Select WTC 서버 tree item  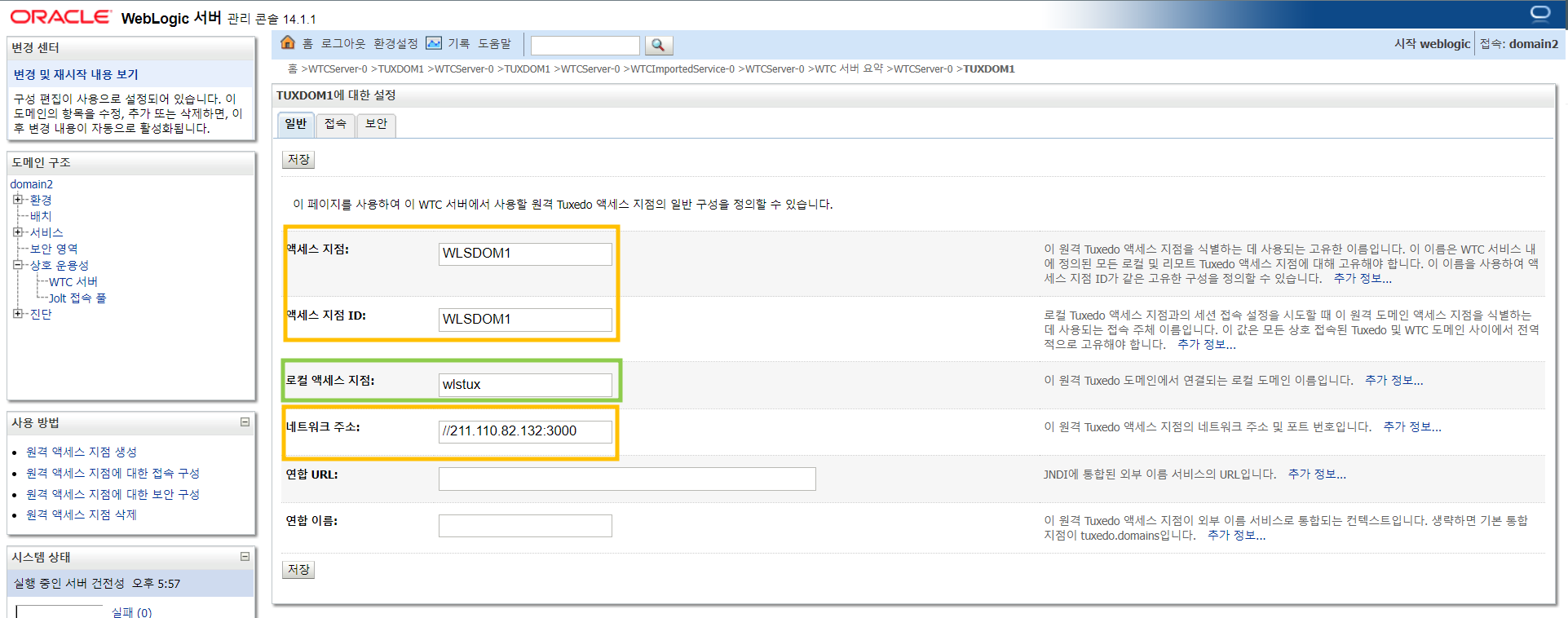73,281
